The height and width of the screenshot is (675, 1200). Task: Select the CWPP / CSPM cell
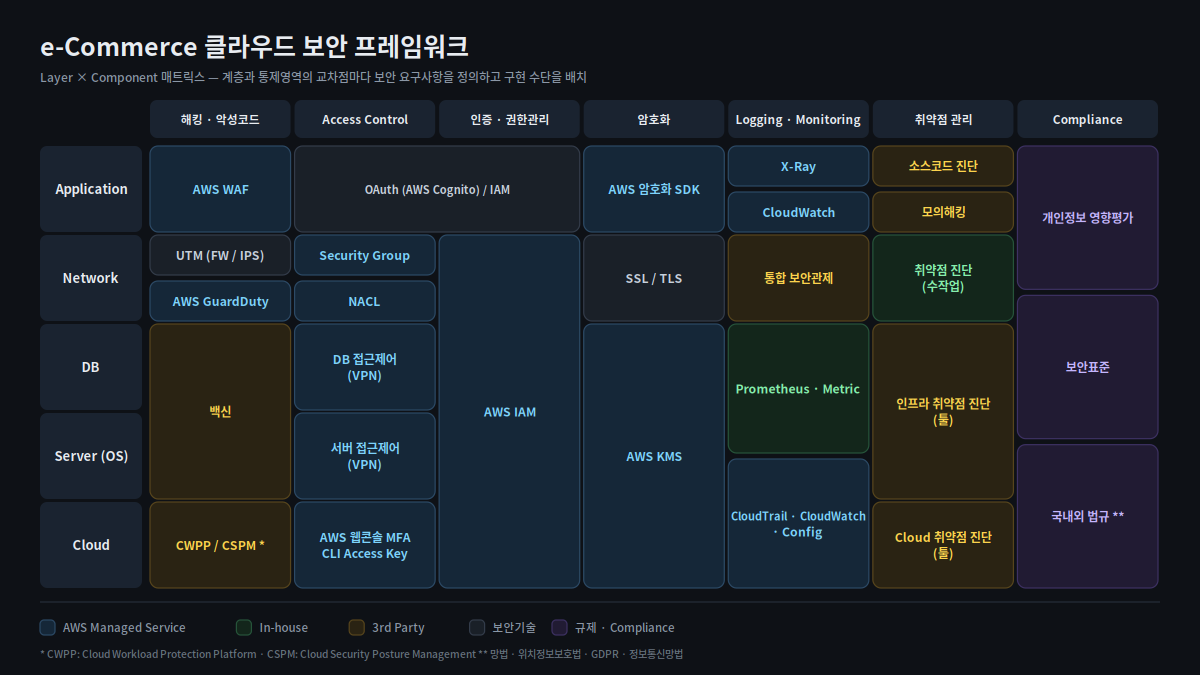coord(220,545)
